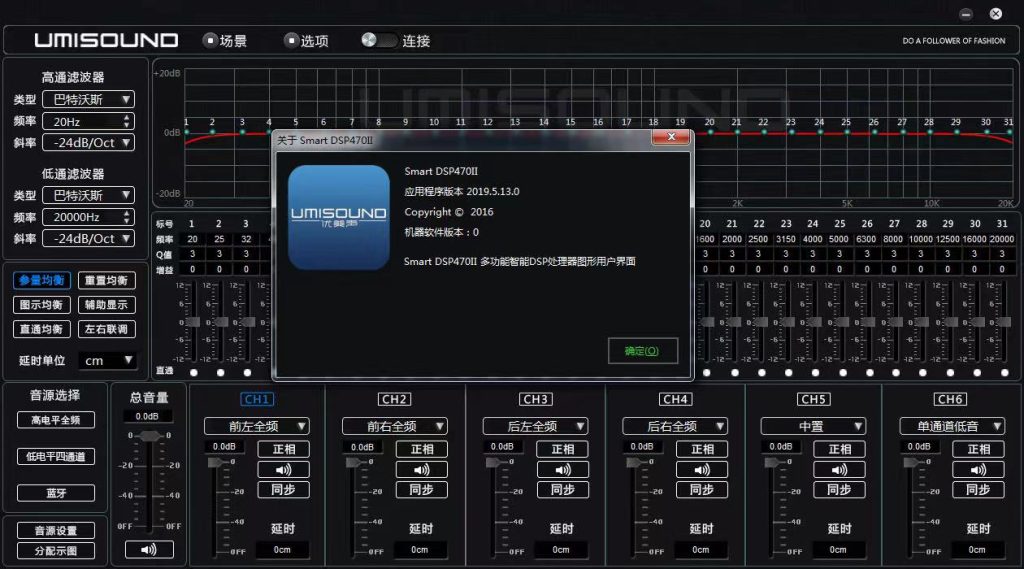Open CH2 前右全频 output type dropdown

pyautogui.click(x=394, y=427)
